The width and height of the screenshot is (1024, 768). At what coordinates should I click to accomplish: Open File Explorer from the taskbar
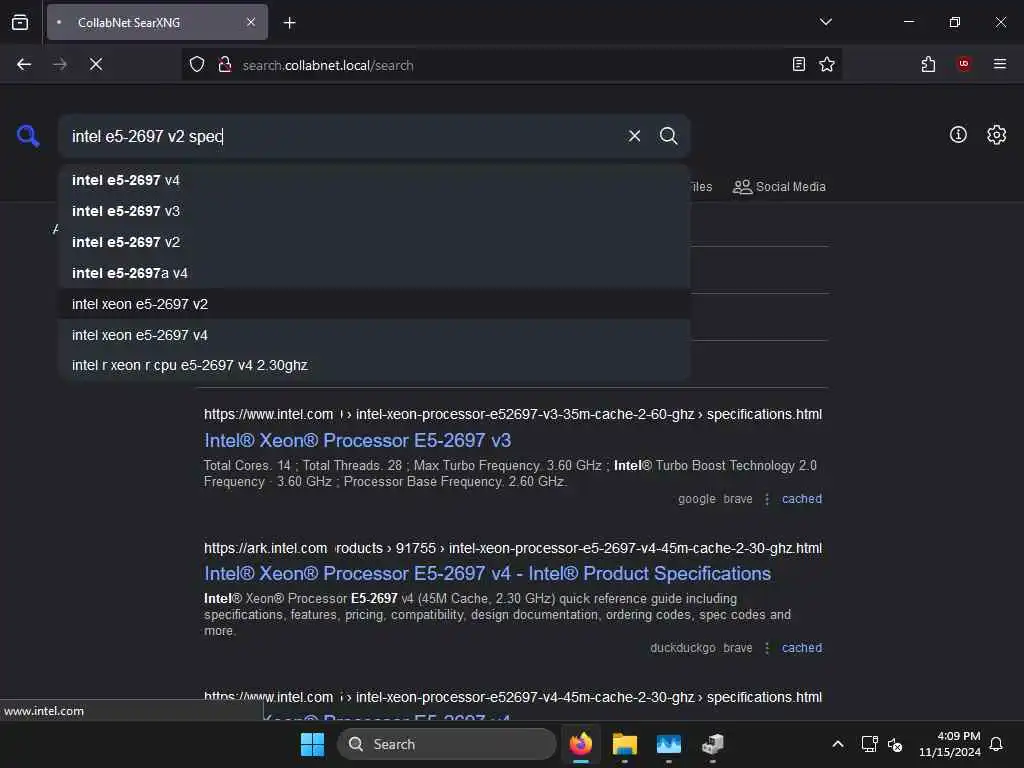[x=624, y=744]
